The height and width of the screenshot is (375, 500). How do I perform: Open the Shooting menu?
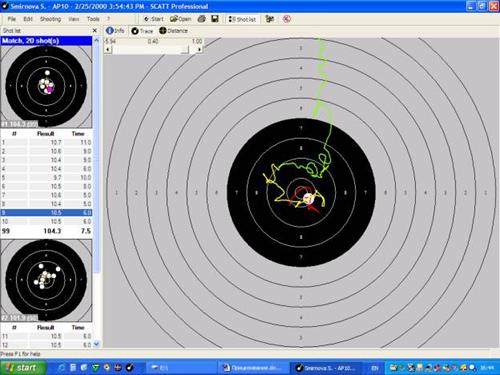[x=50, y=19]
